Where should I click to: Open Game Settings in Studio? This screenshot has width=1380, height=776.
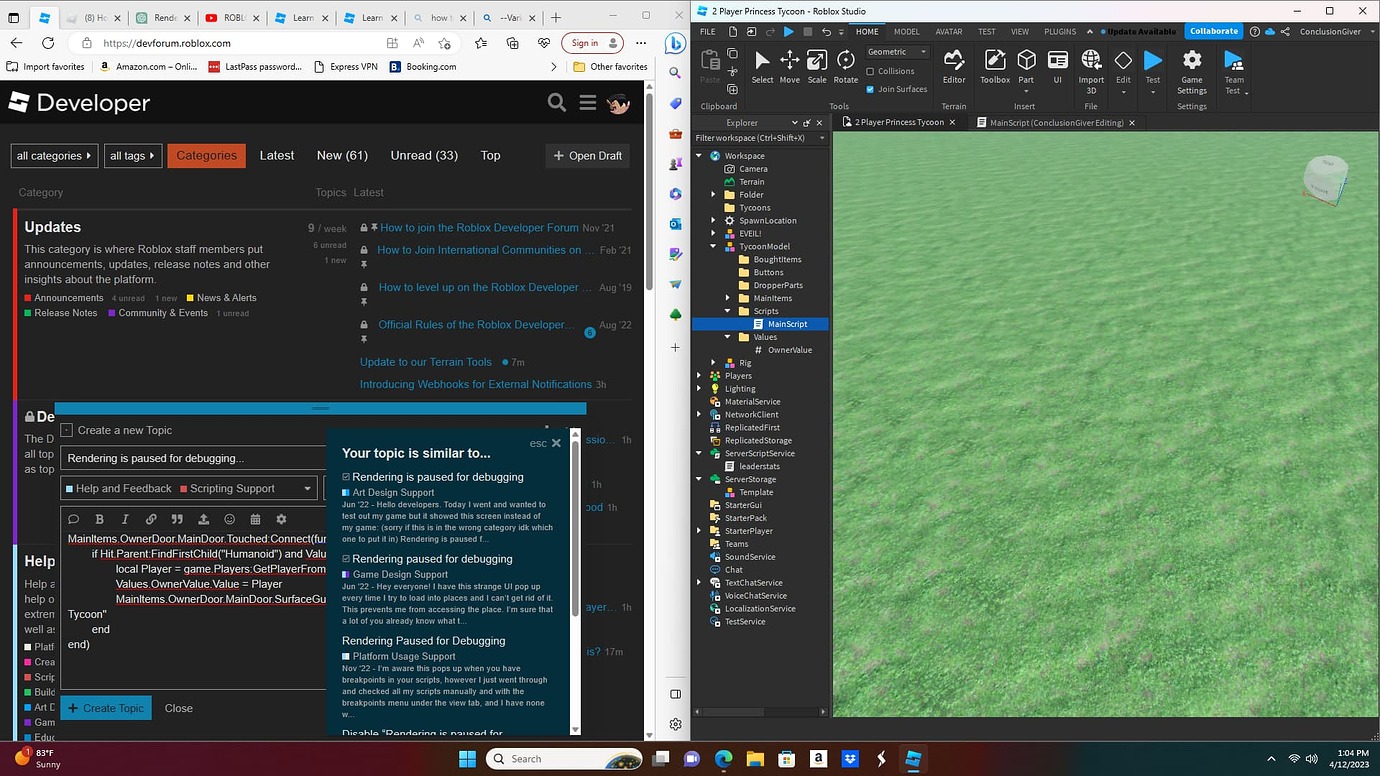point(1192,70)
